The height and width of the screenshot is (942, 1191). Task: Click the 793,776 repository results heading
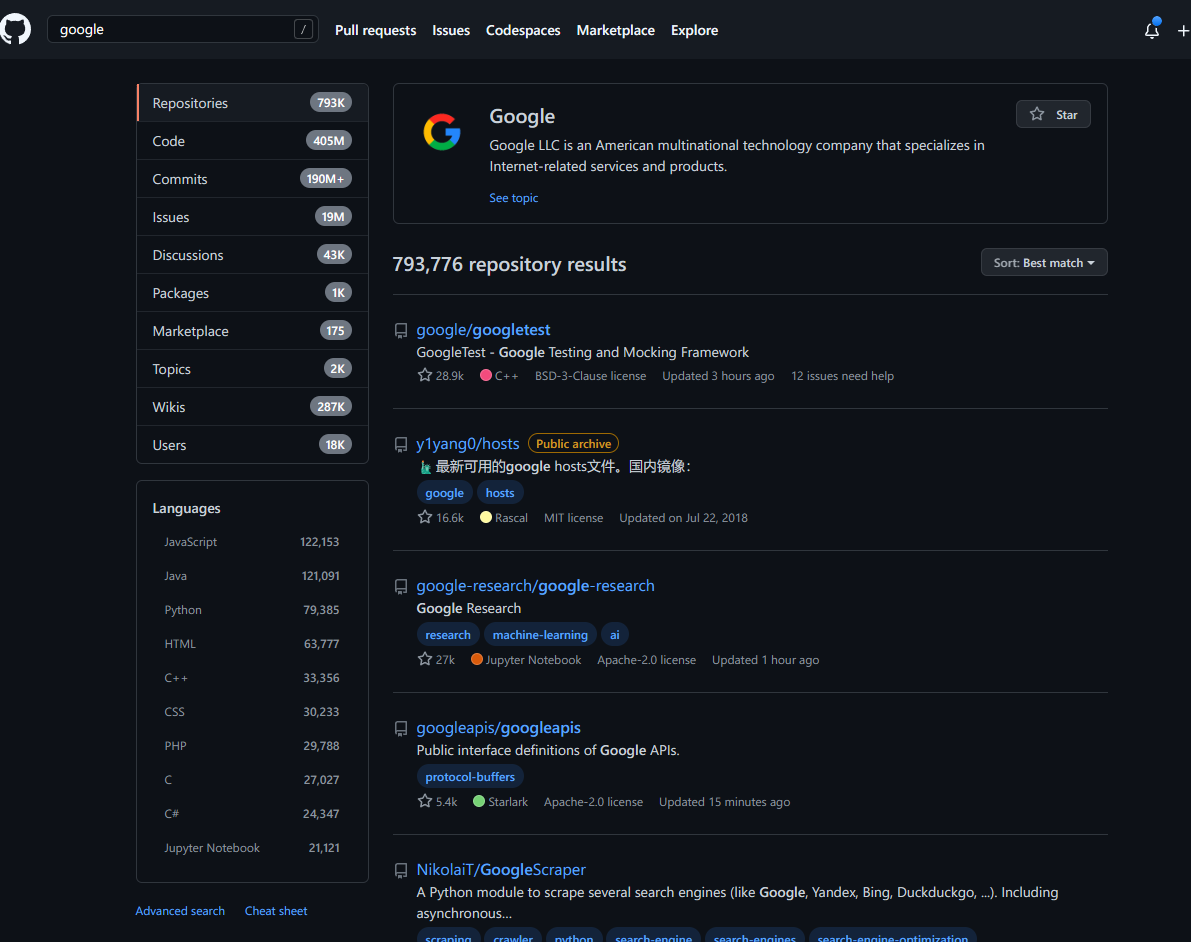pos(509,264)
